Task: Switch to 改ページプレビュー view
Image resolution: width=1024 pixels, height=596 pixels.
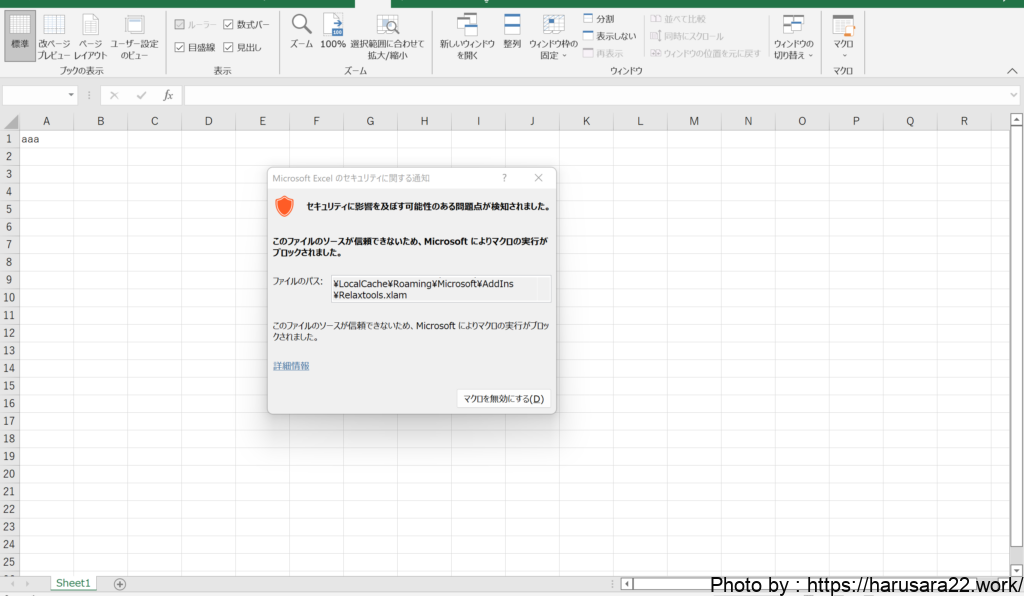Action: pos(54,35)
